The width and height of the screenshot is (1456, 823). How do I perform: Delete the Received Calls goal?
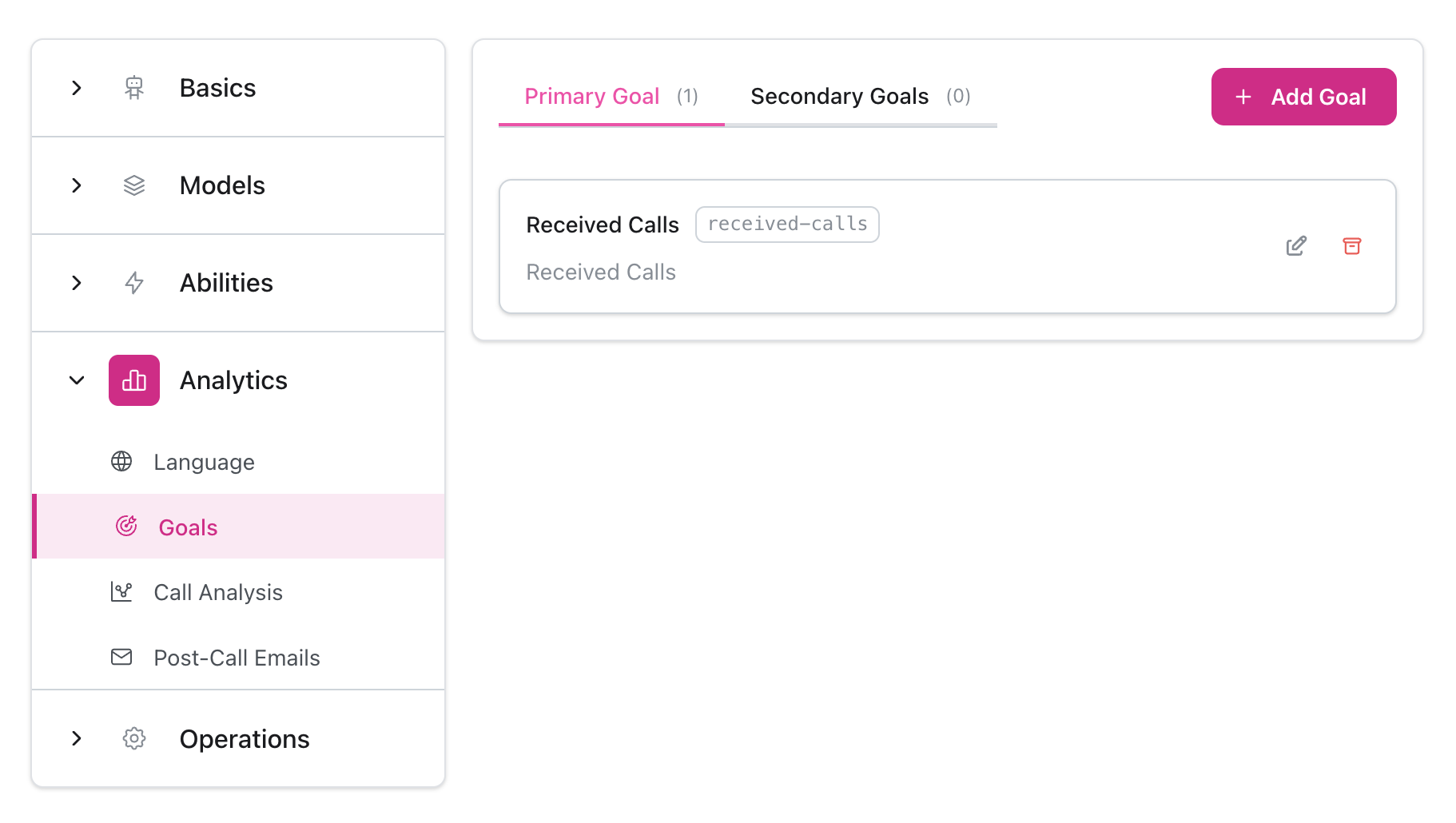[1352, 246]
